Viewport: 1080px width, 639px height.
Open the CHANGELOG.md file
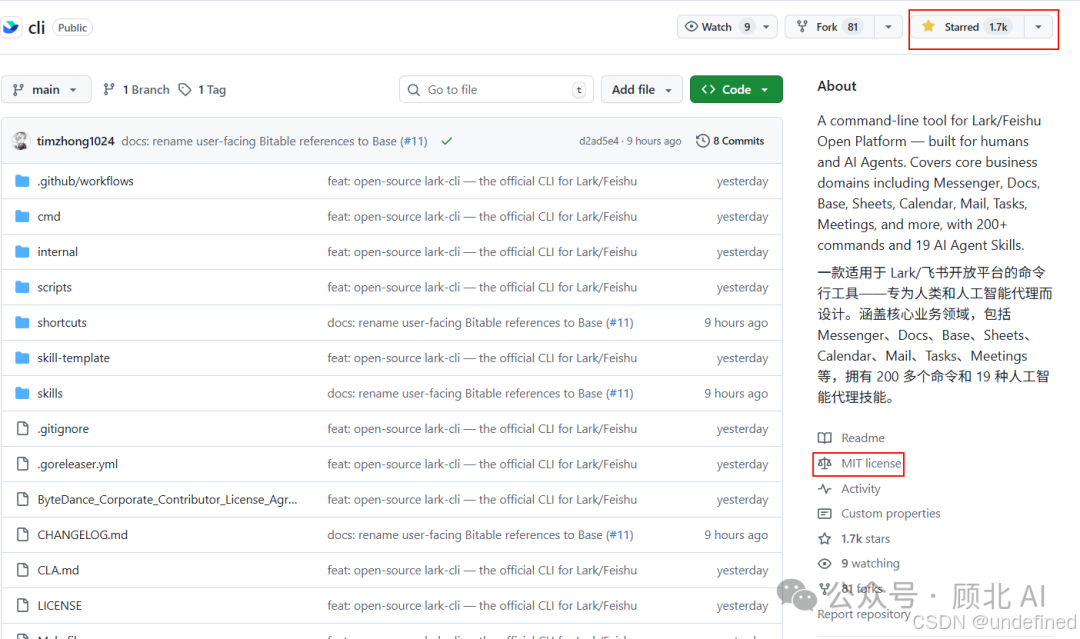point(83,535)
